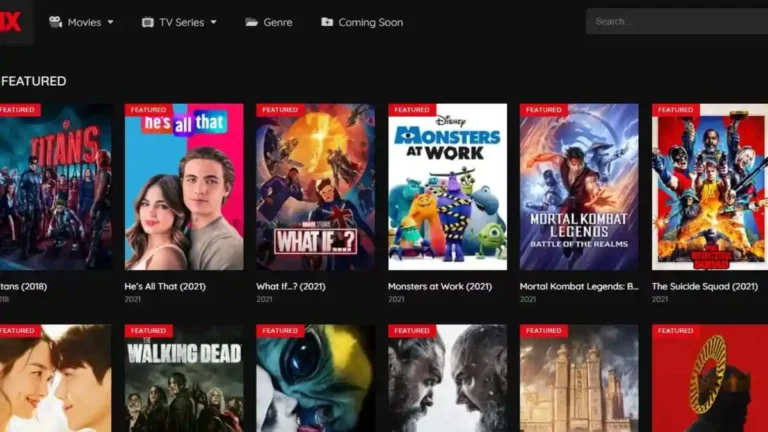This screenshot has width=768, height=432.
Task: Expand the Movies dropdown arrow
Action: coord(111,23)
